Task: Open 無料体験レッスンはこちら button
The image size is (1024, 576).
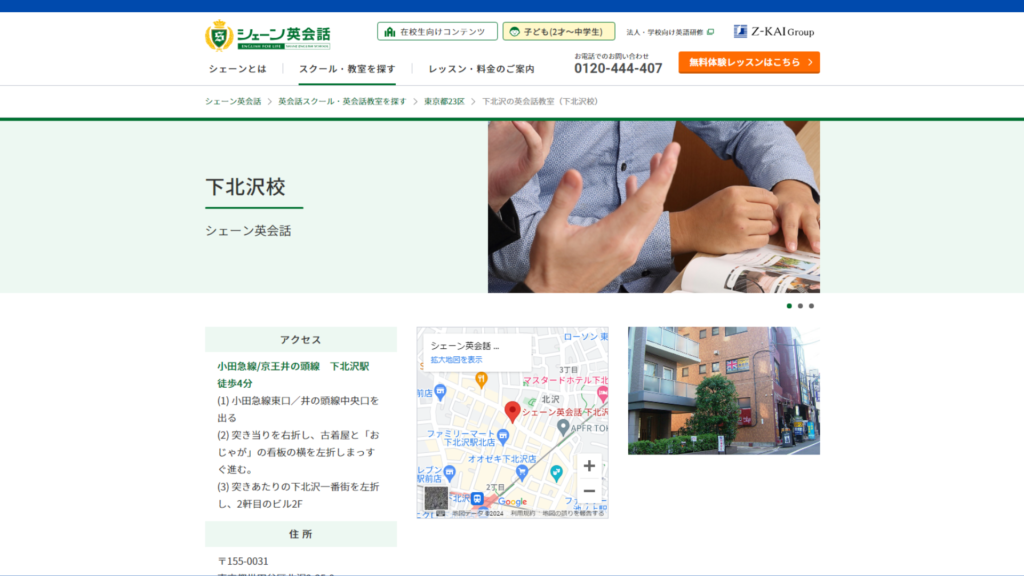Action: (749, 62)
